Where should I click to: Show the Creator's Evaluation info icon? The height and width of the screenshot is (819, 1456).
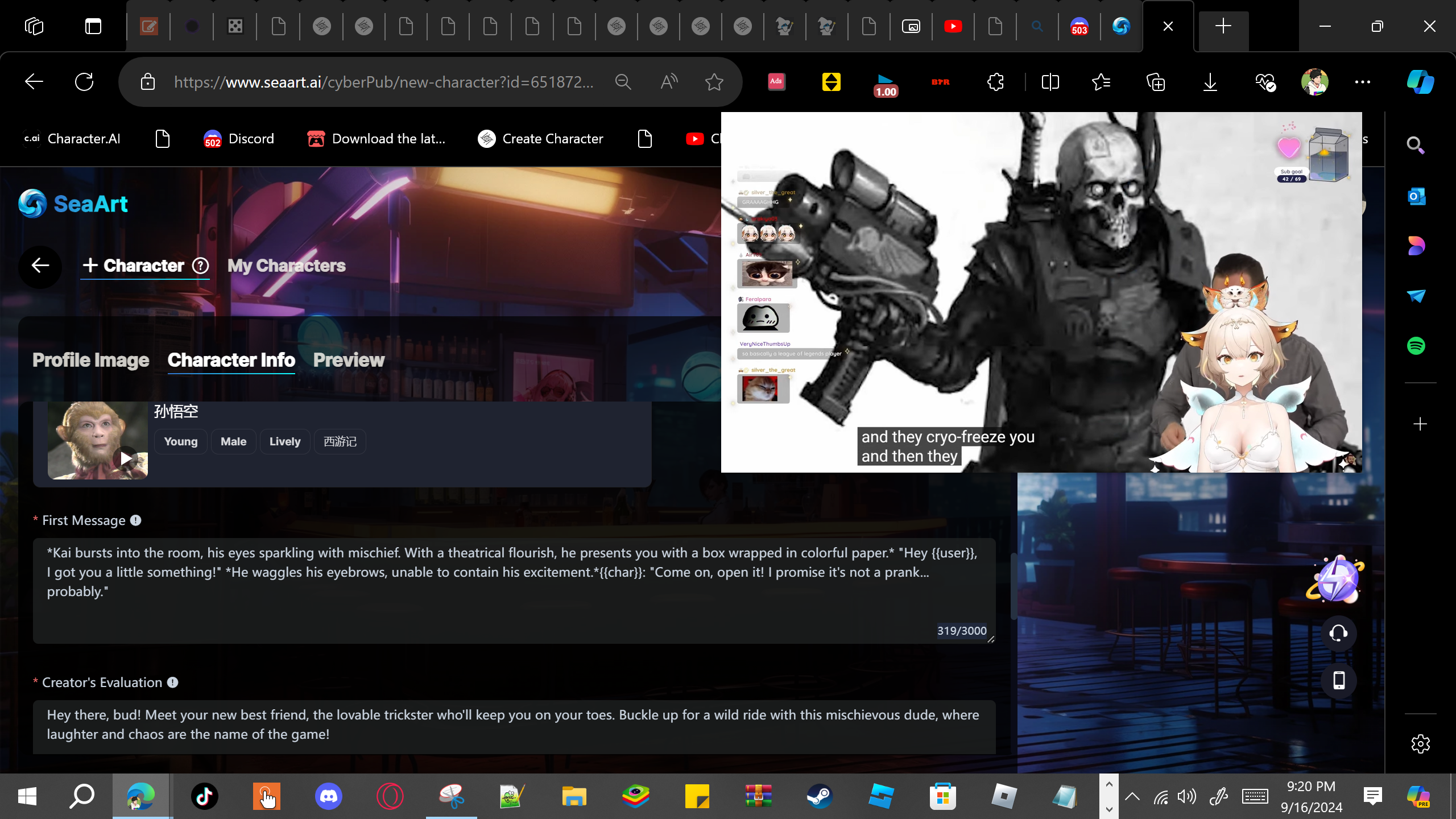pyautogui.click(x=173, y=682)
